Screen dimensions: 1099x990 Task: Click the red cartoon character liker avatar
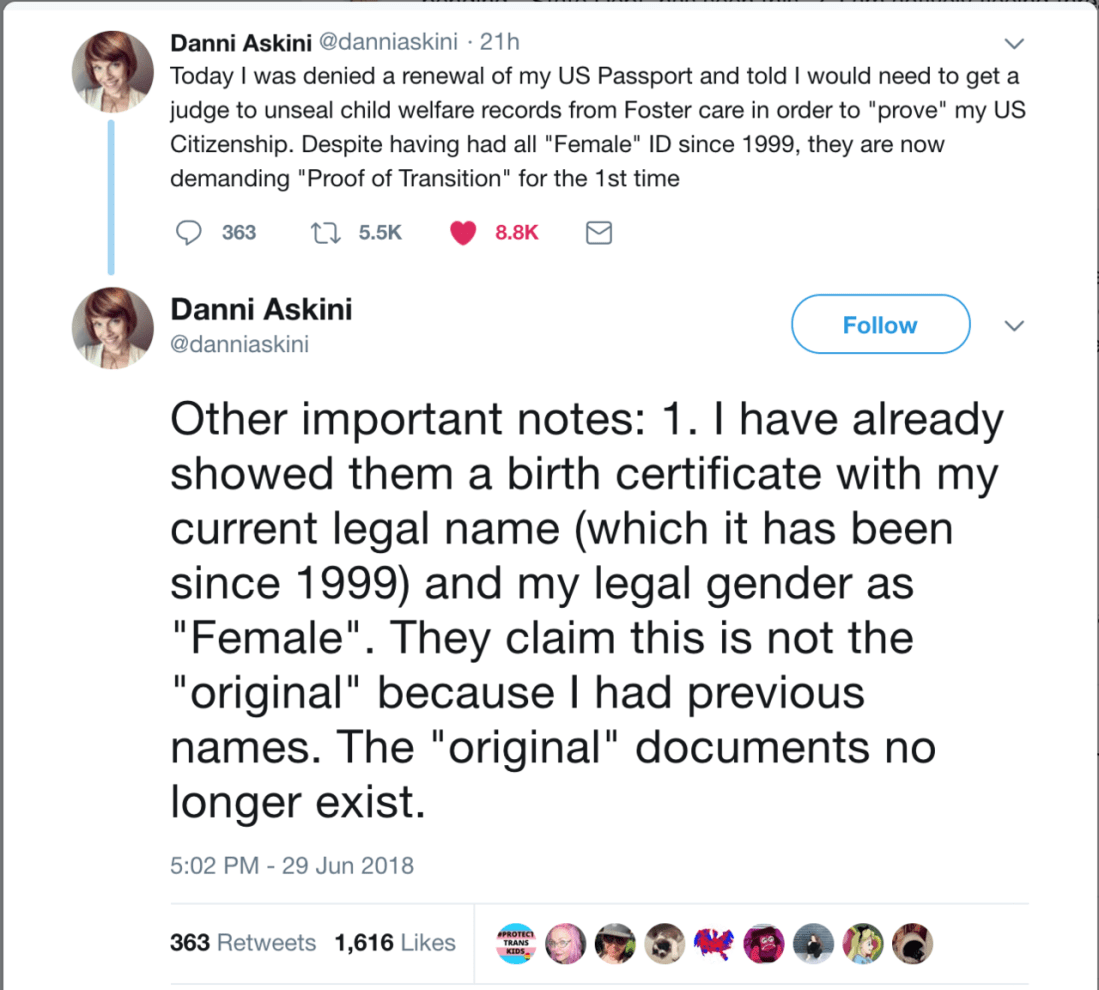(764, 943)
